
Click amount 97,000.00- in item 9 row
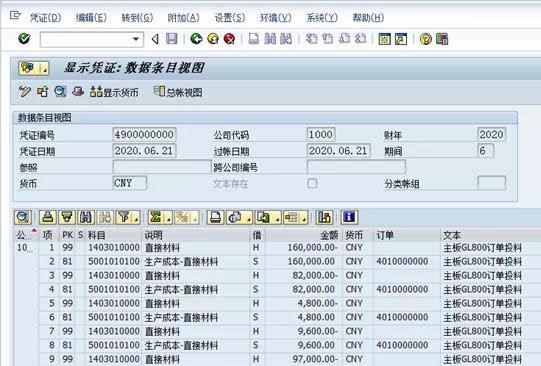[315, 359]
